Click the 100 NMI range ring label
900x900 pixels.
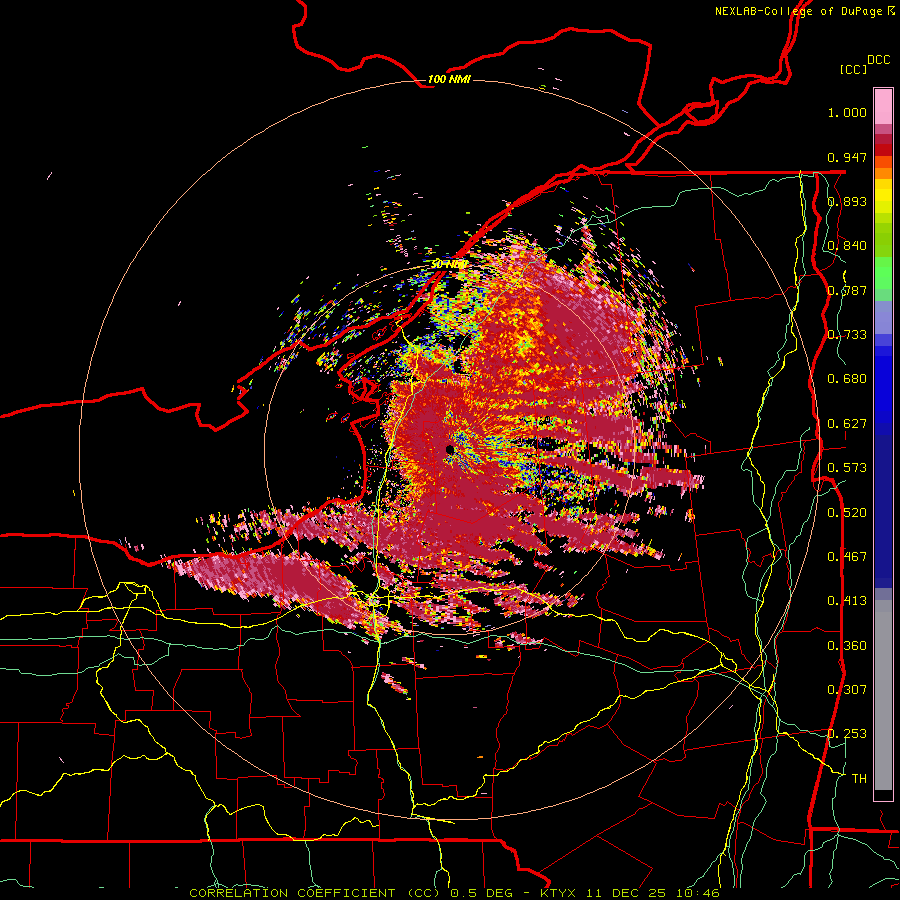point(449,79)
